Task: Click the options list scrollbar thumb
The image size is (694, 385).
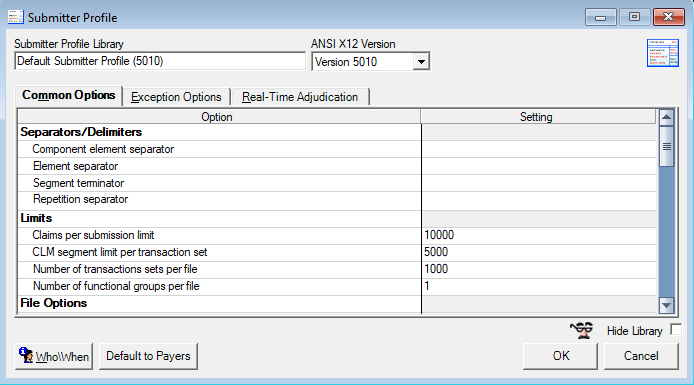Action: (x=666, y=146)
